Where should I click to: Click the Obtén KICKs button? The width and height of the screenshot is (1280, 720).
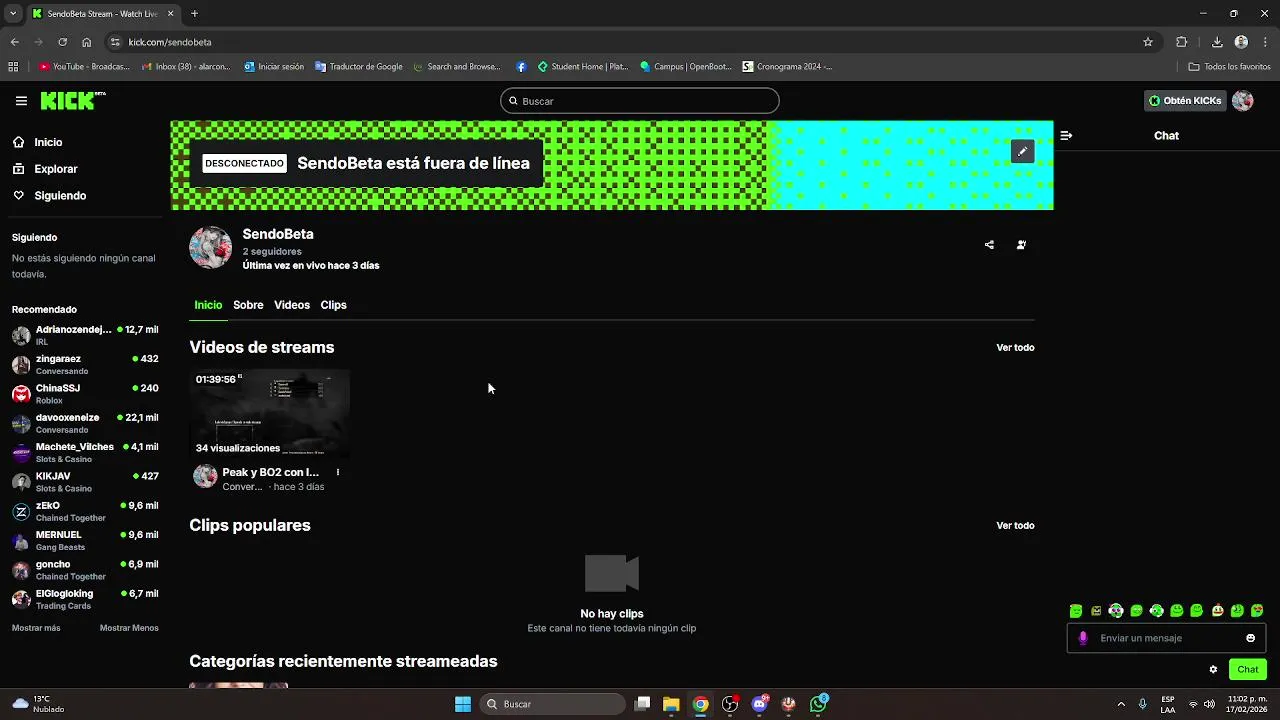click(x=1185, y=101)
